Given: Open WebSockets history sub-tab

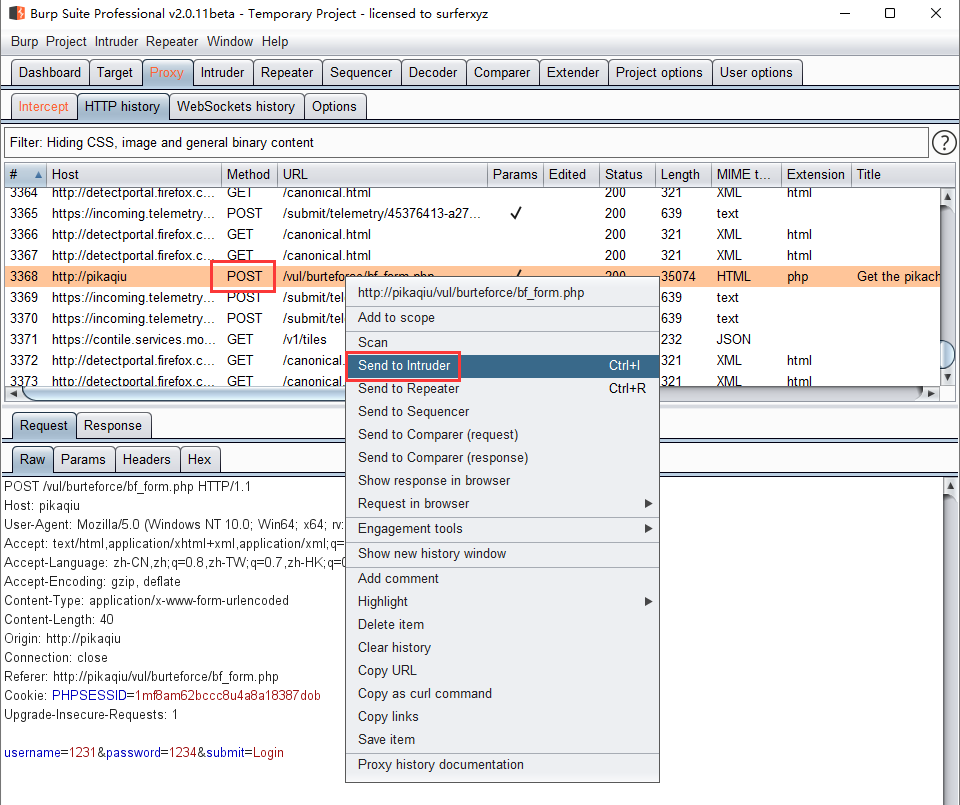Looking at the screenshot, I should point(236,107).
